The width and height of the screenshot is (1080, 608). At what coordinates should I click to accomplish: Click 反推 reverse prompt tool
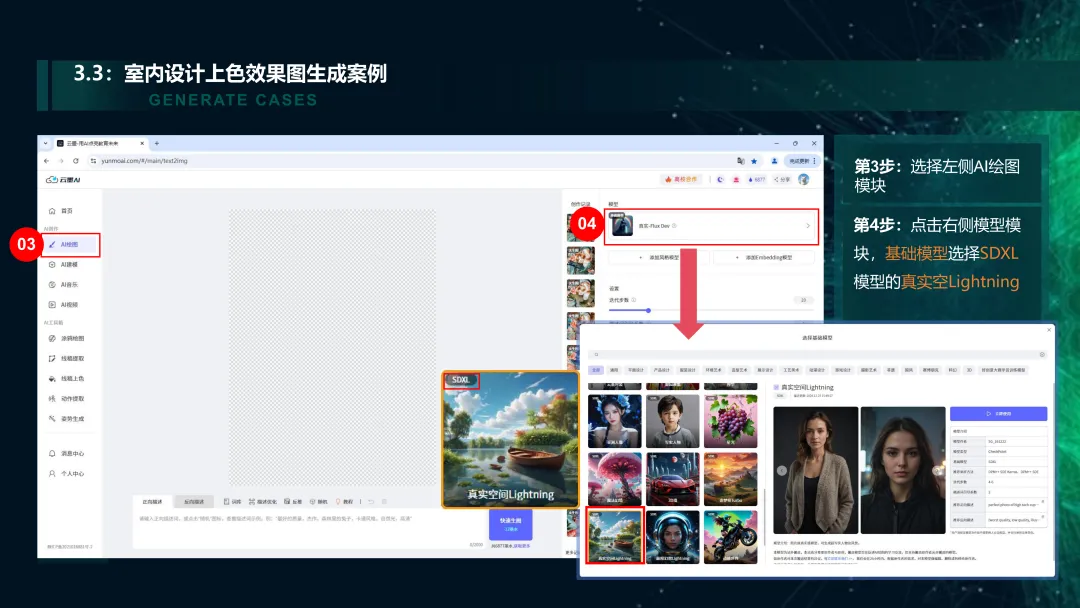pos(293,501)
